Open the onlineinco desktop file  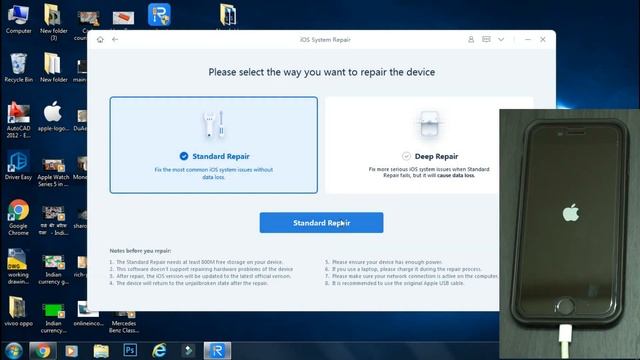click(x=88, y=314)
